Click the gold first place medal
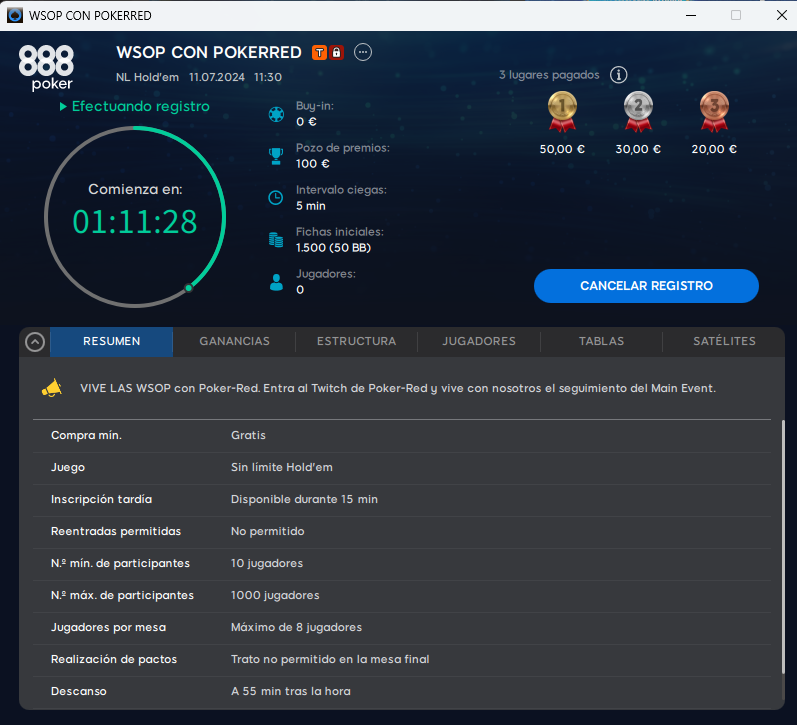The image size is (797, 725). click(x=562, y=111)
